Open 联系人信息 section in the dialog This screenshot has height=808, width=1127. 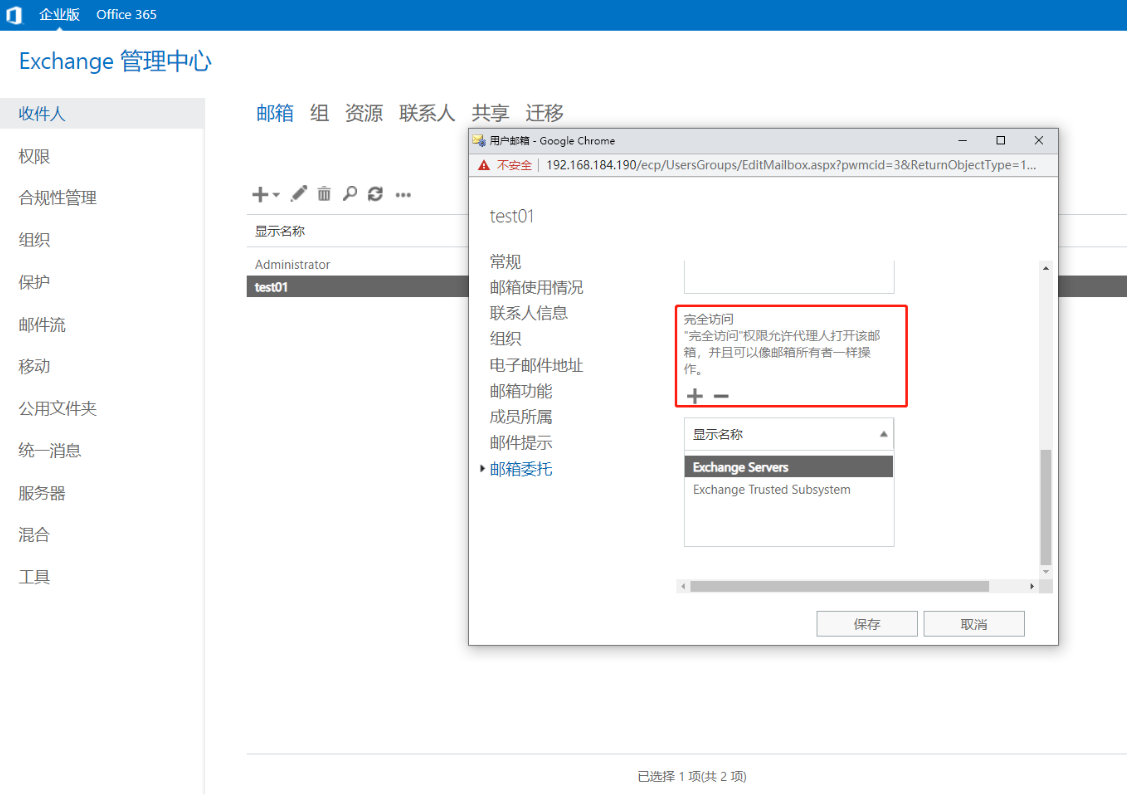pyautogui.click(x=528, y=313)
